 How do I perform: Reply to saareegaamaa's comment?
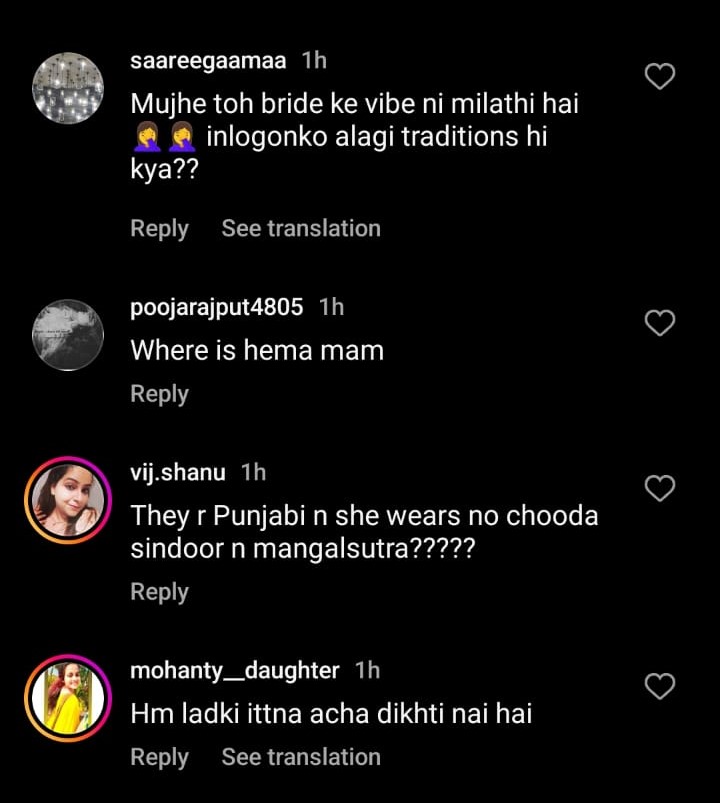tap(159, 228)
